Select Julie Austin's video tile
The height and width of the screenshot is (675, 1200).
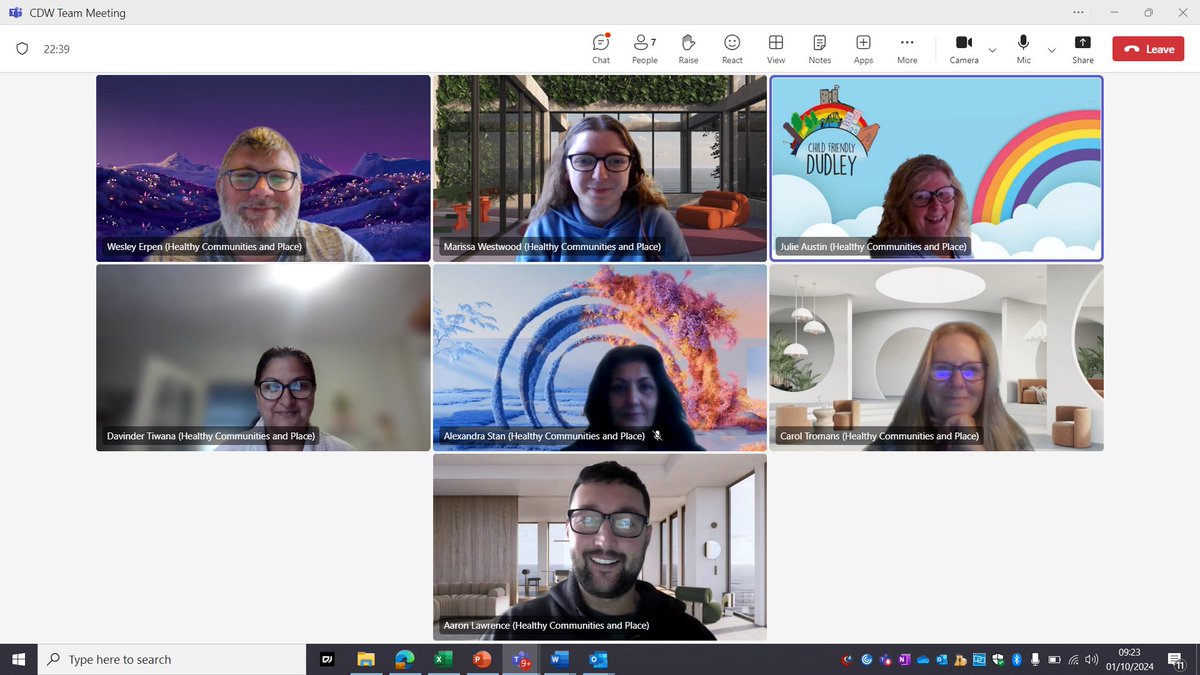[937, 168]
